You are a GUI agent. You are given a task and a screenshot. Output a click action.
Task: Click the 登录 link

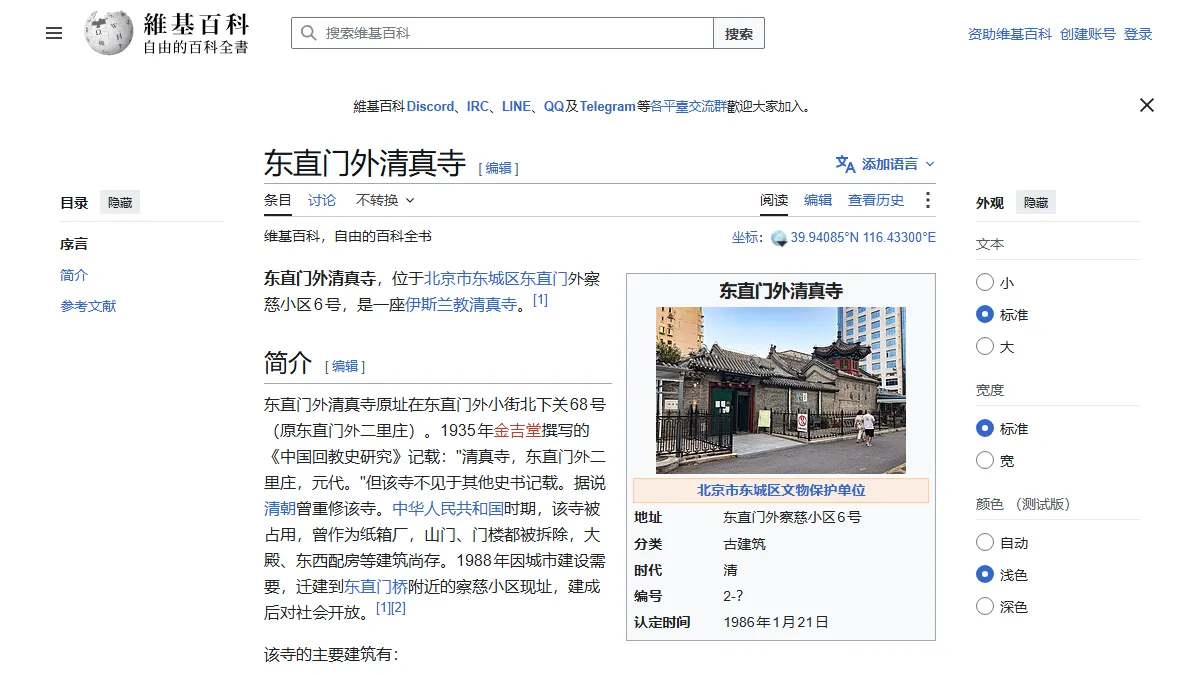click(1138, 34)
